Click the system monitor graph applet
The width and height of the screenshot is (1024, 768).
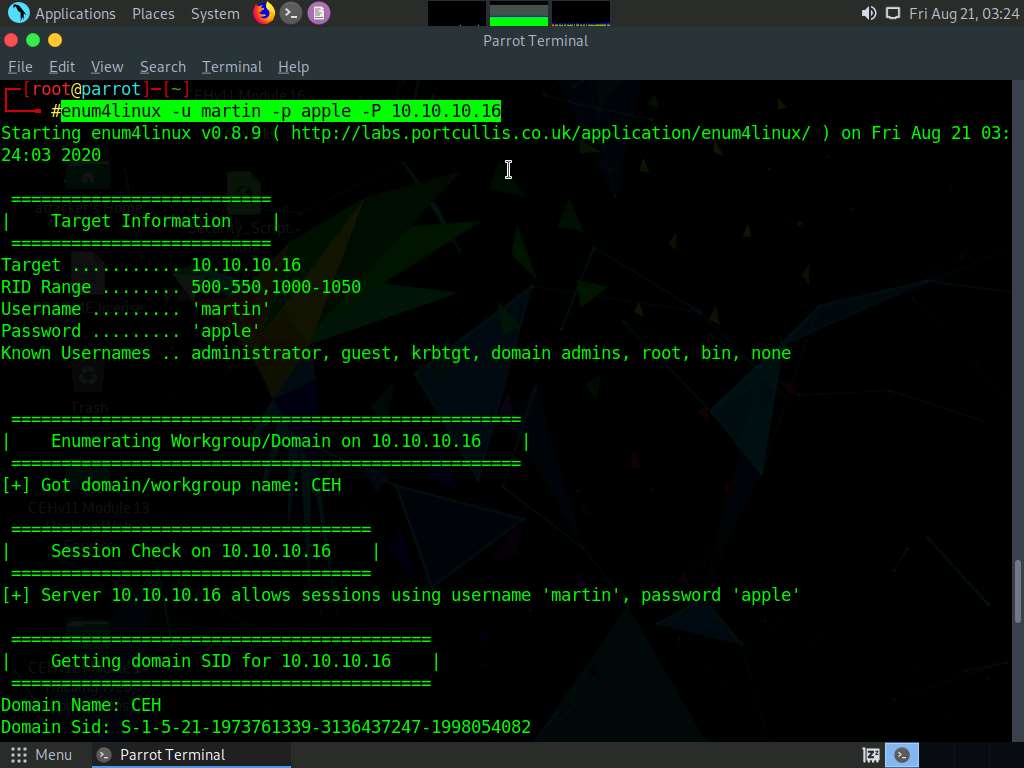point(519,13)
